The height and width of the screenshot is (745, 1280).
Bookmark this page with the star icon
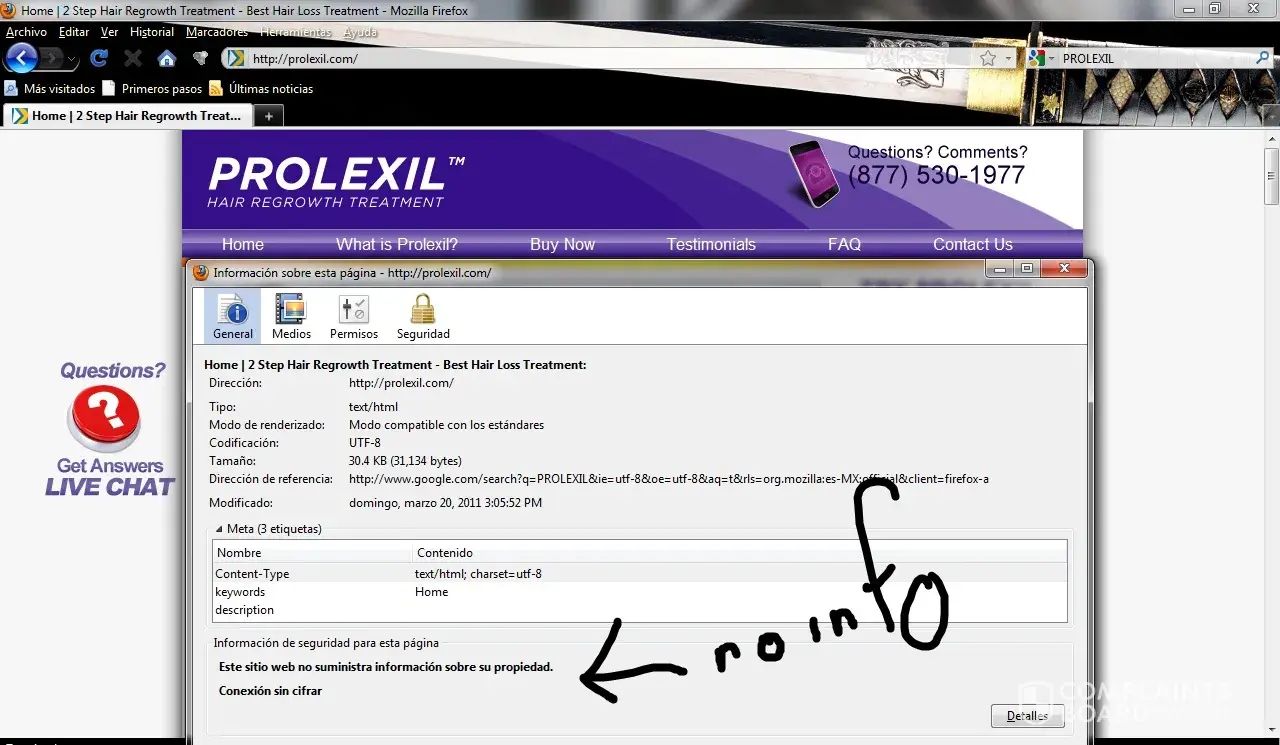click(x=988, y=59)
